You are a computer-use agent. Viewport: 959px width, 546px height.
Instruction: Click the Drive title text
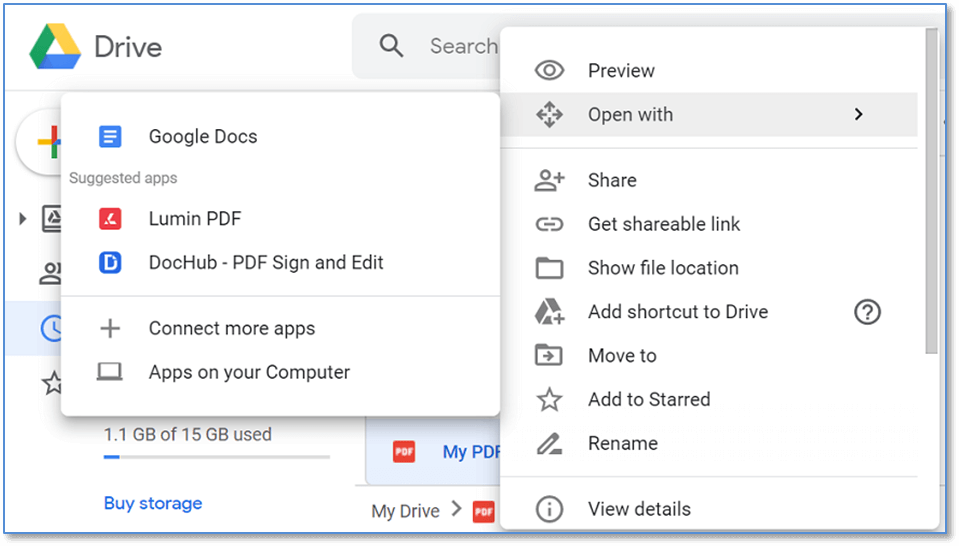click(x=128, y=47)
